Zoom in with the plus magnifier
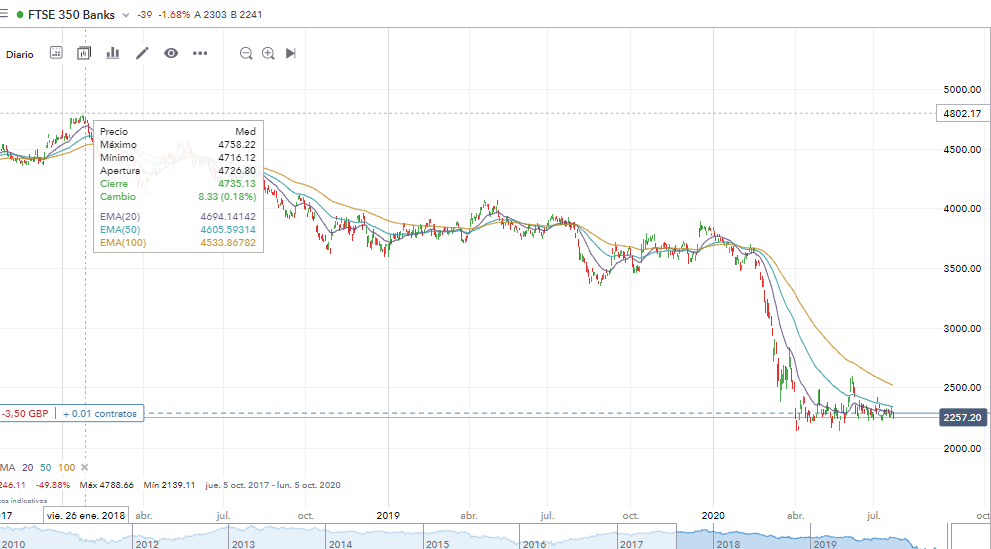The image size is (991, 549). 268,53
